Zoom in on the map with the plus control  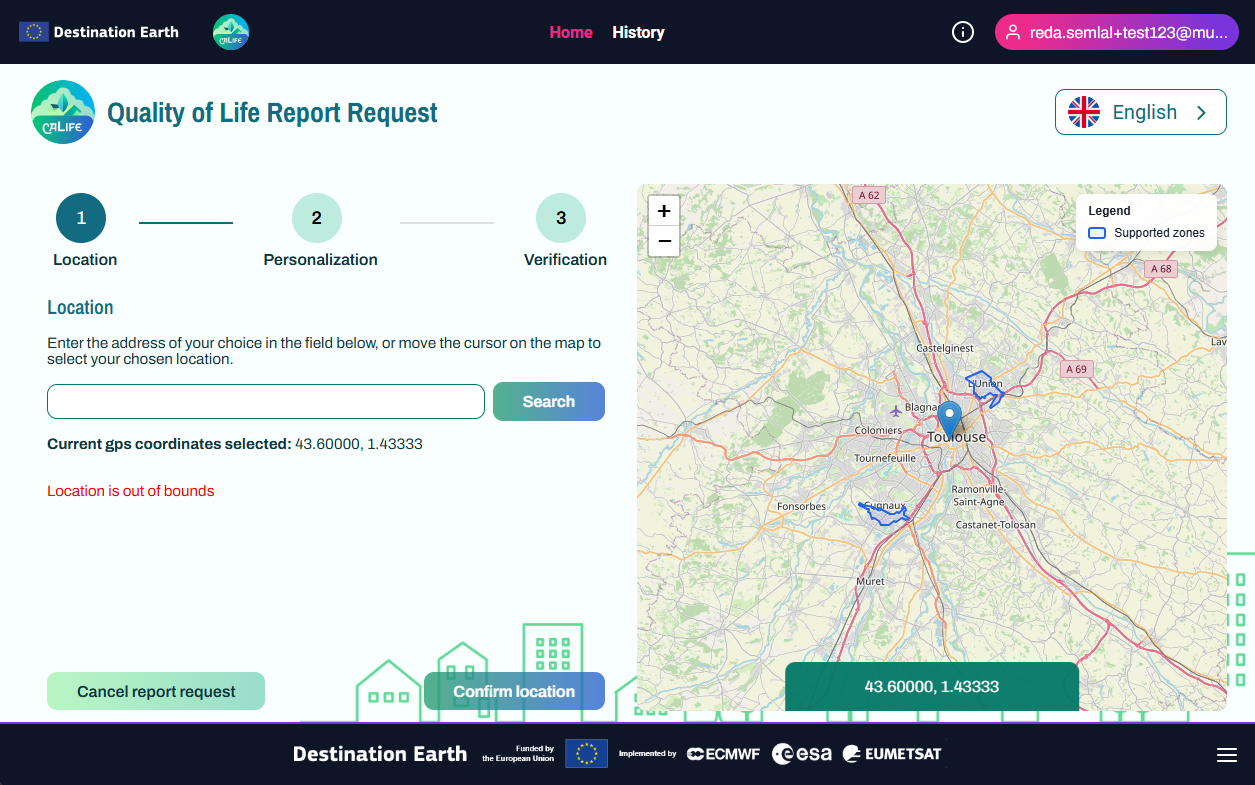pyautogui.click(x=663, y=211)
